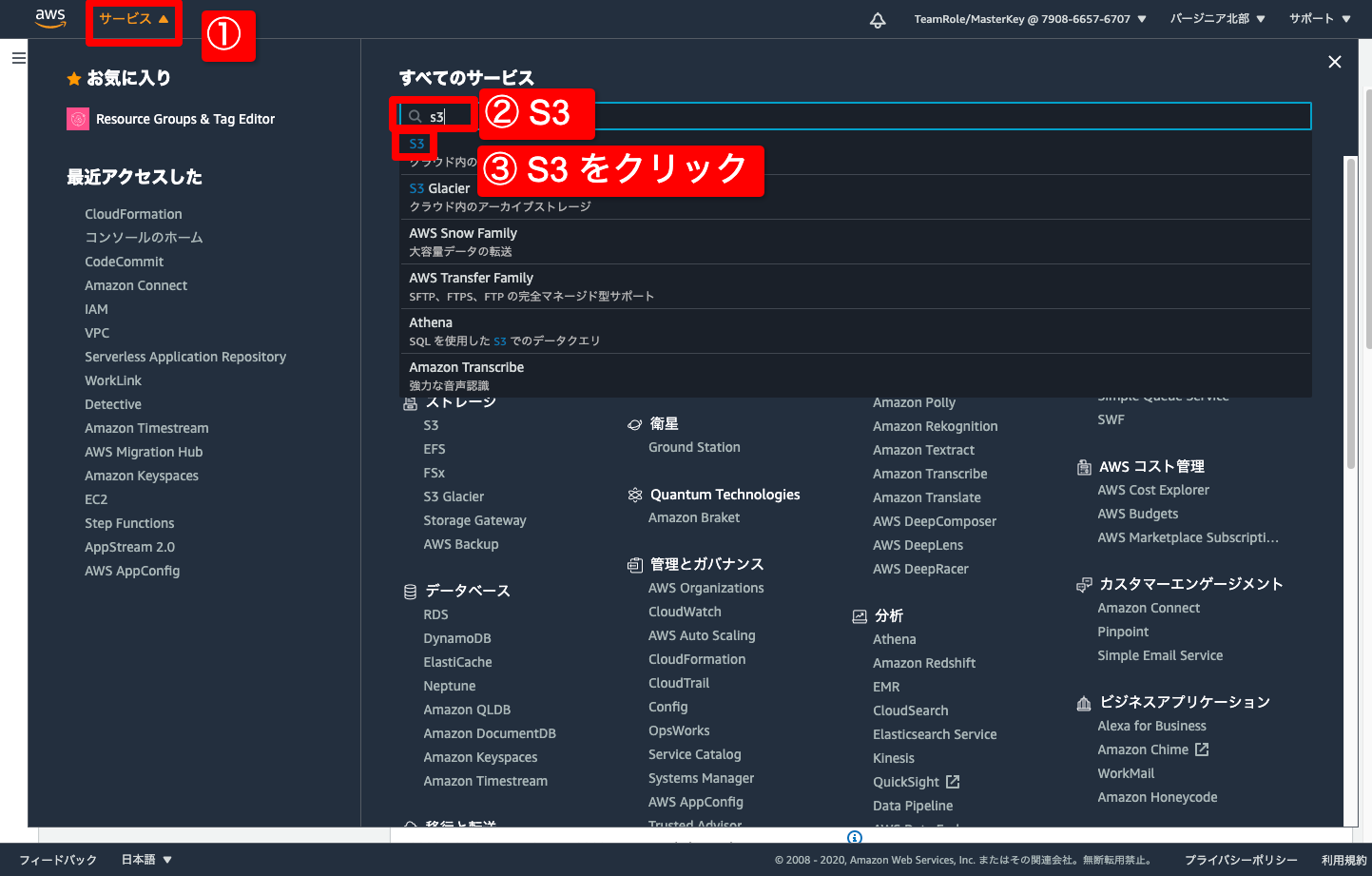Open Ground Station service
The image size is (1372, 876).
(694, 447)
